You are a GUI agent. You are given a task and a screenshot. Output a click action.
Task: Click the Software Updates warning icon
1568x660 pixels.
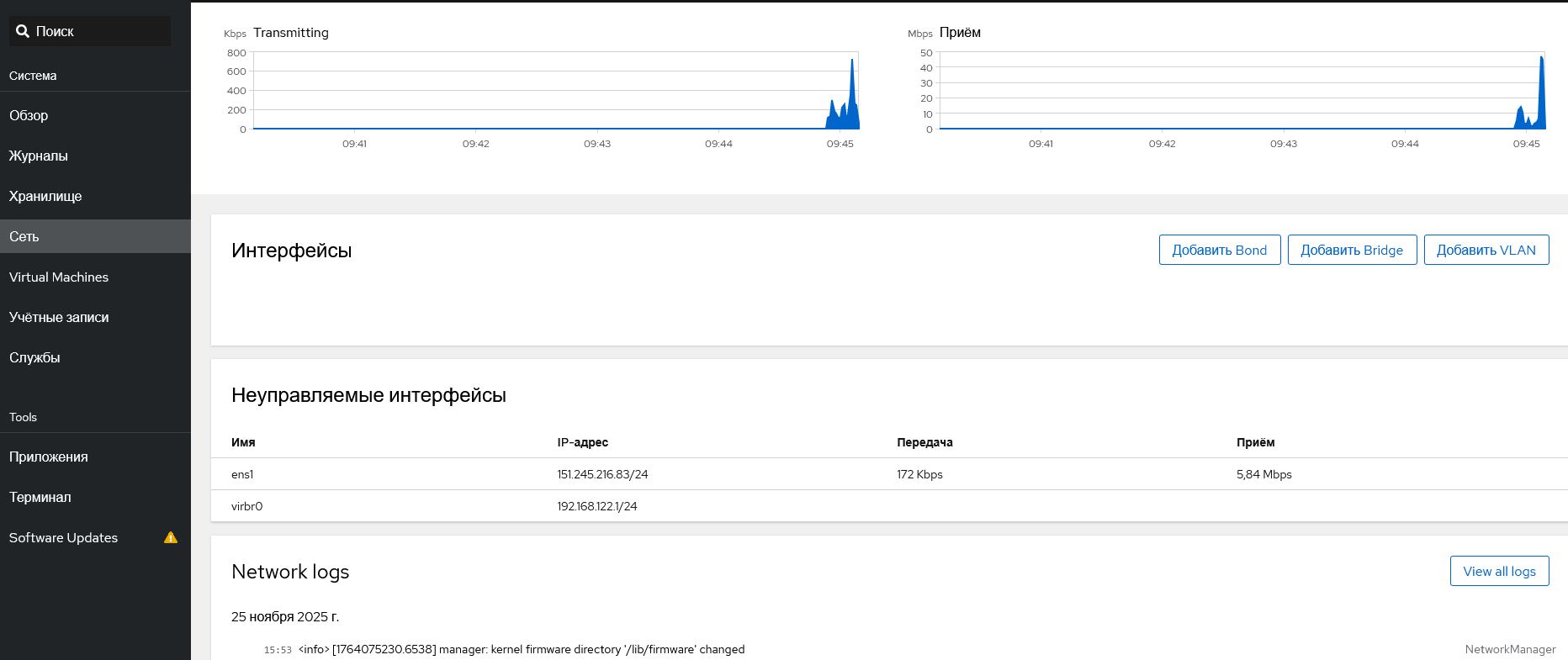tap(171, 537)
